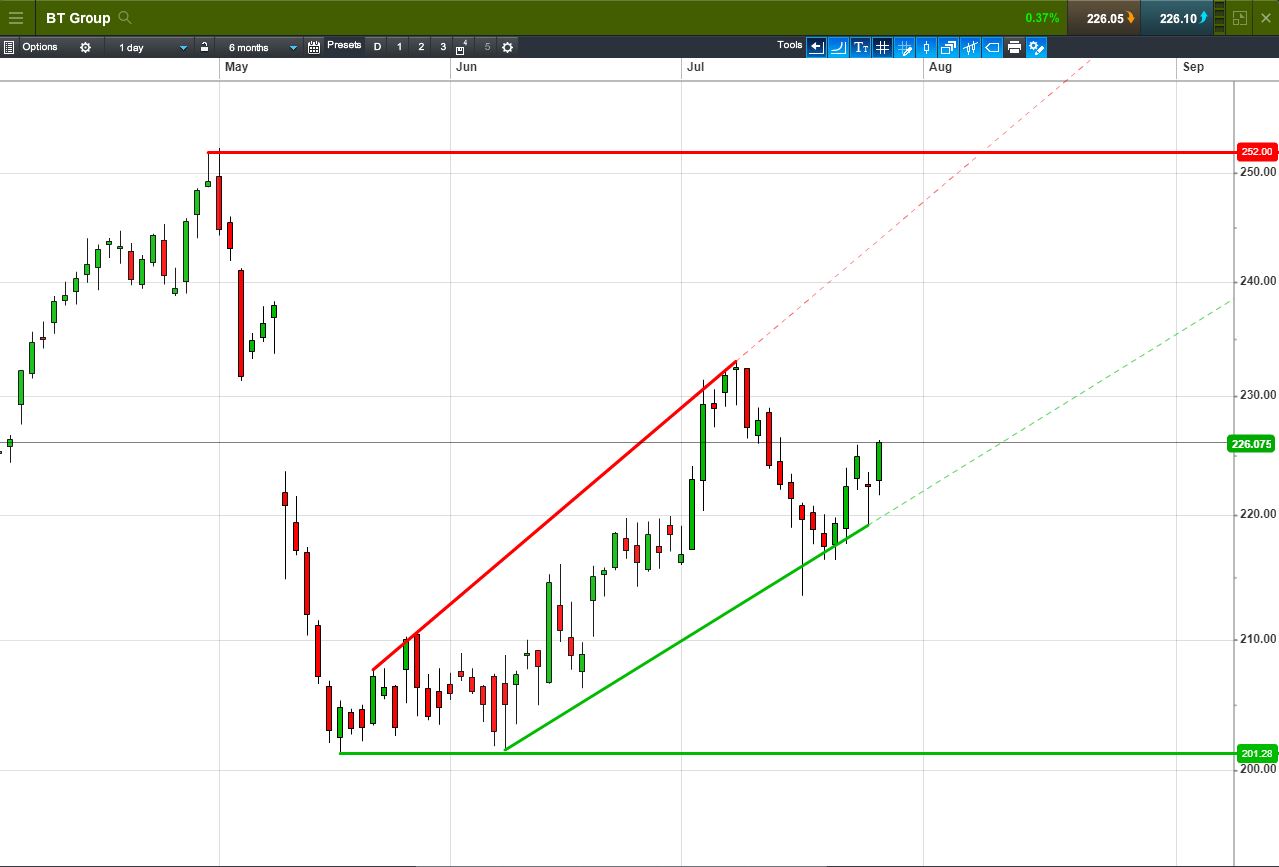Click the 240.00 price axis label
This screenshot has height=867, width=1279.
[x=1258, y=281]
